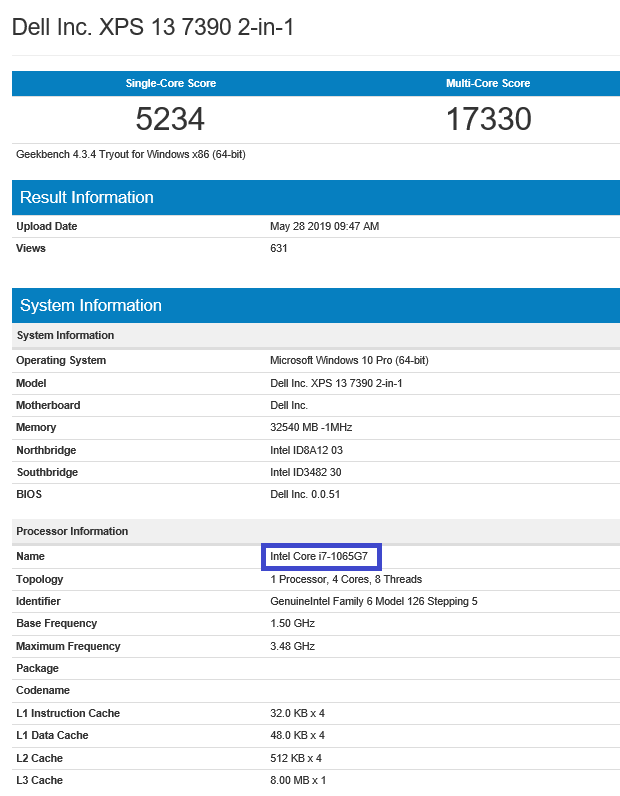
Task: Click the Operating System label
Action: tap(61, 360)
